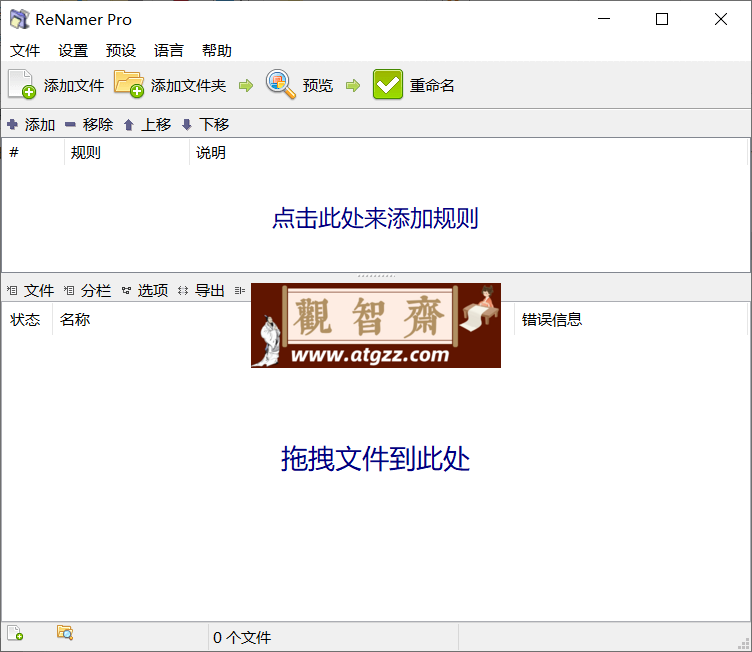Open the 语言 menu

(x=168, y=50)
